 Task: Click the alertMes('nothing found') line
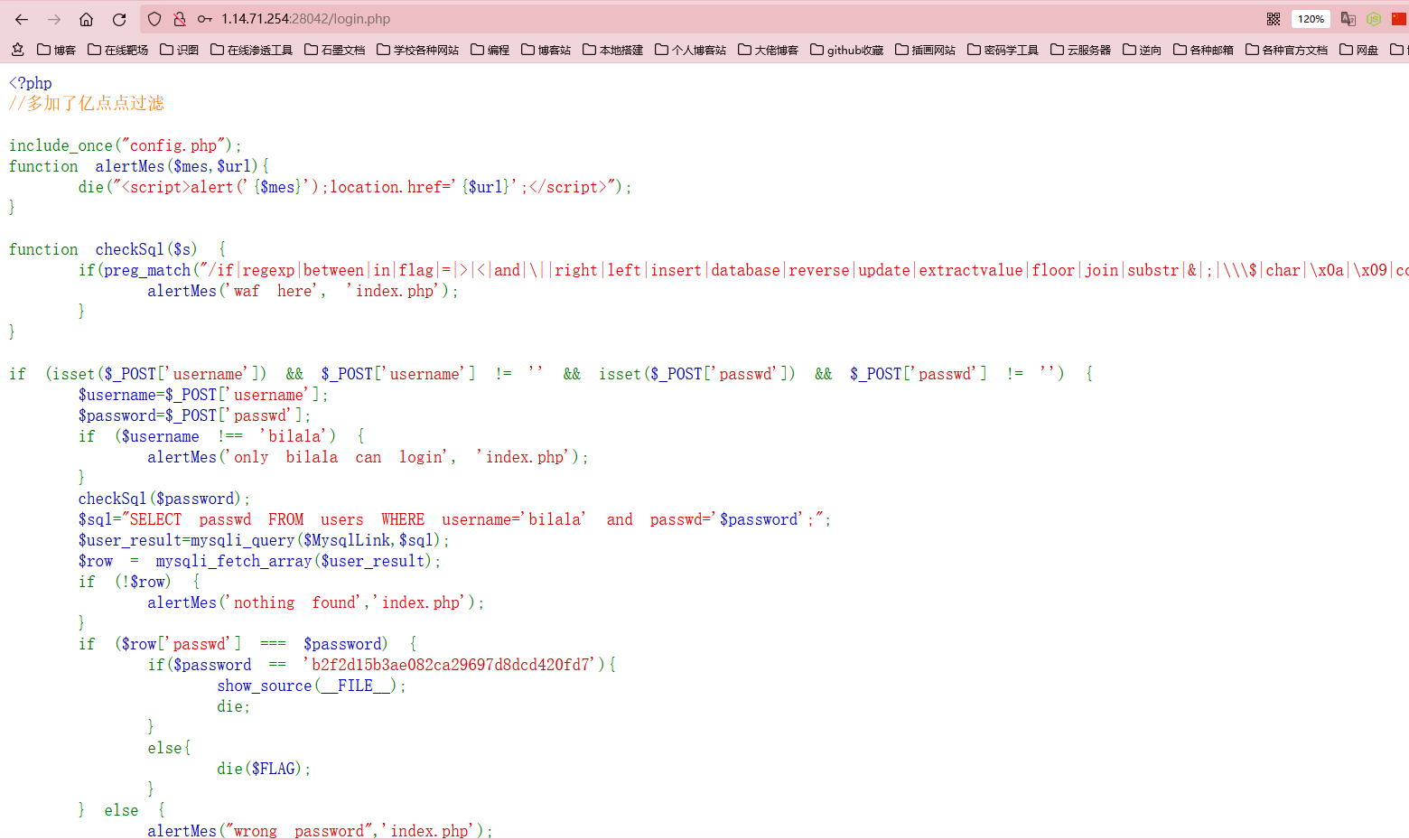click(x=316, y=602)
